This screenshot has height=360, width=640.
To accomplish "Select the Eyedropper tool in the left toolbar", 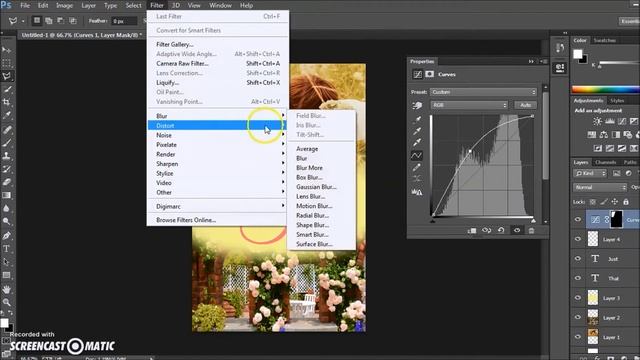I will click(7, 116).
